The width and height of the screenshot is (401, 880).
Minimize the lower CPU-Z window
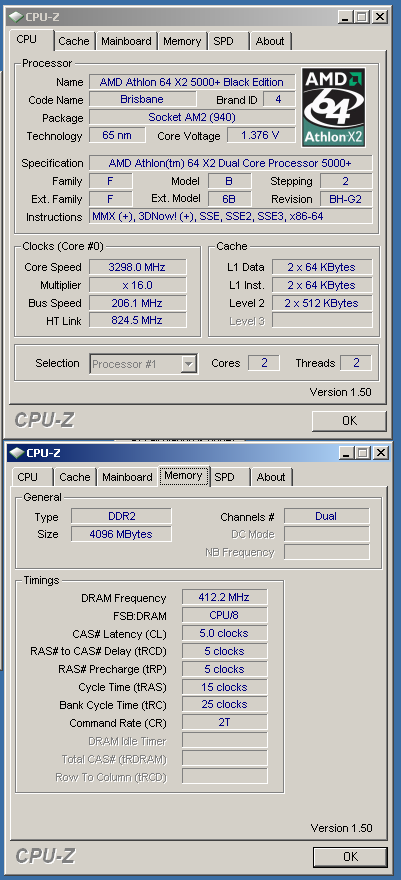347,452
